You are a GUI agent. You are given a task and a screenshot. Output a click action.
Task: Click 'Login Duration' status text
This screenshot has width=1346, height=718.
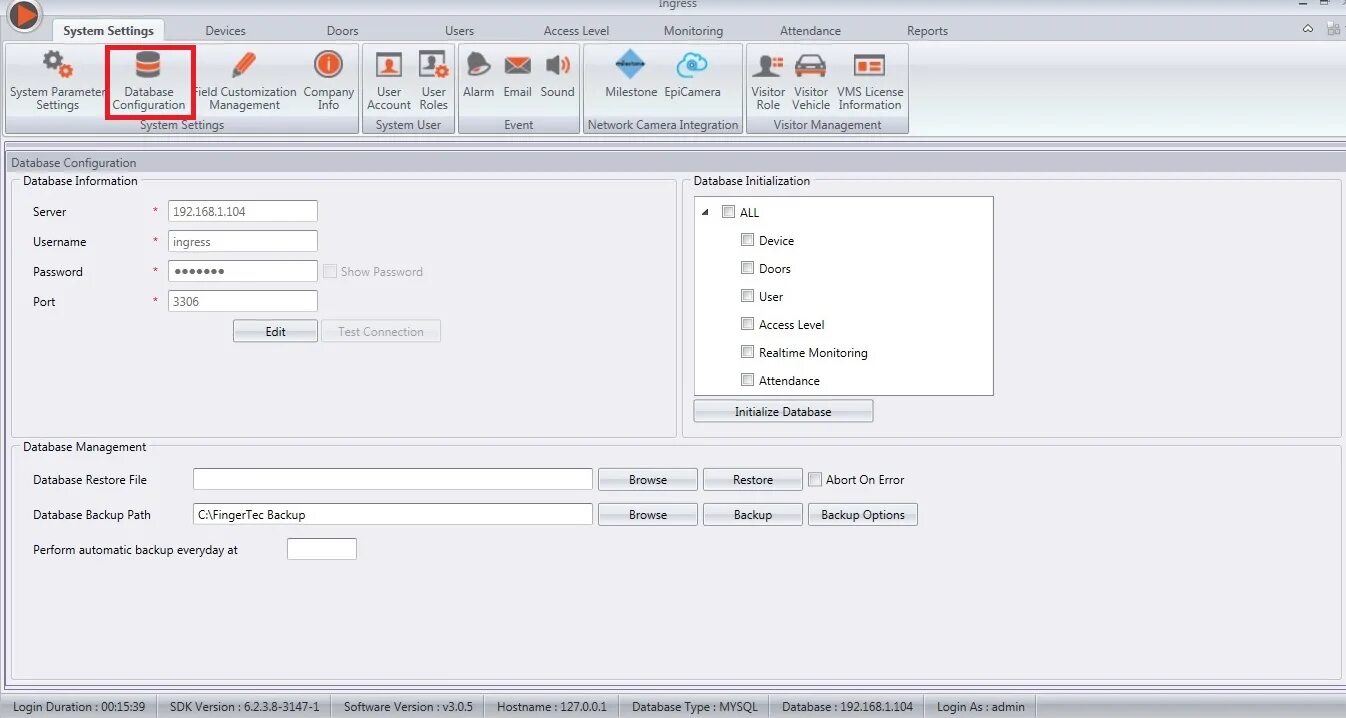pos(79,706)
